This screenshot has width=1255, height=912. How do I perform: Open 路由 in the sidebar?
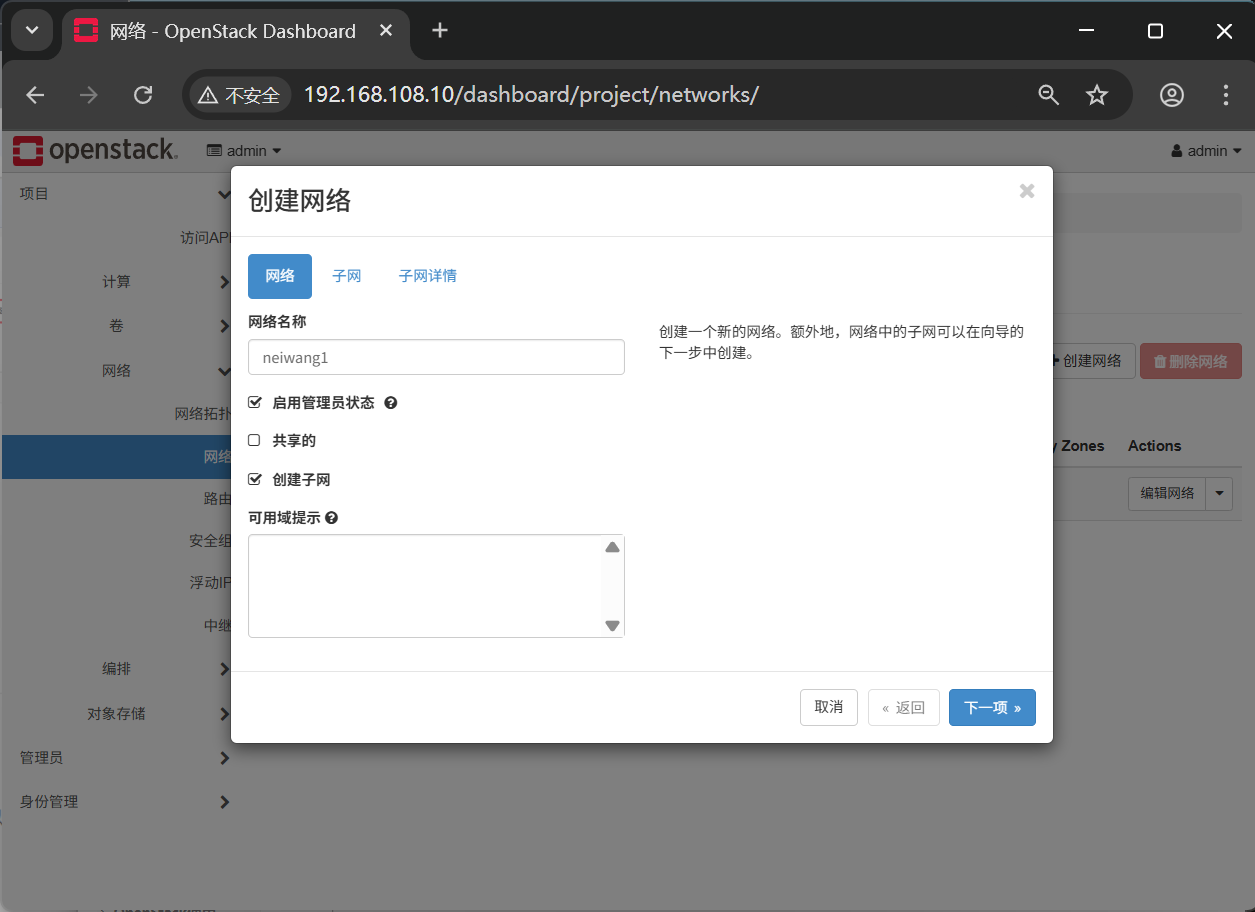[217, 498]
